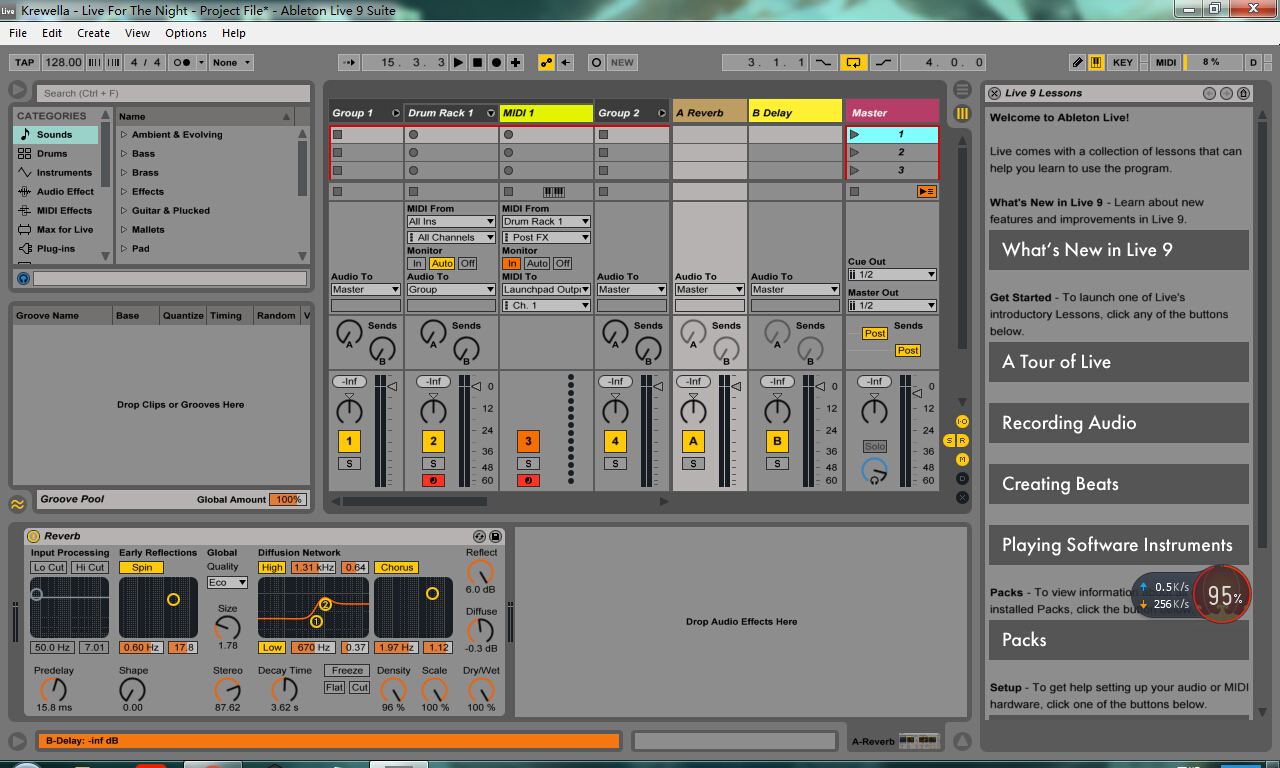Screen dimensions: 1280x768
Task: Toggle the metronome next to the time signature
Action: point(184,62)
